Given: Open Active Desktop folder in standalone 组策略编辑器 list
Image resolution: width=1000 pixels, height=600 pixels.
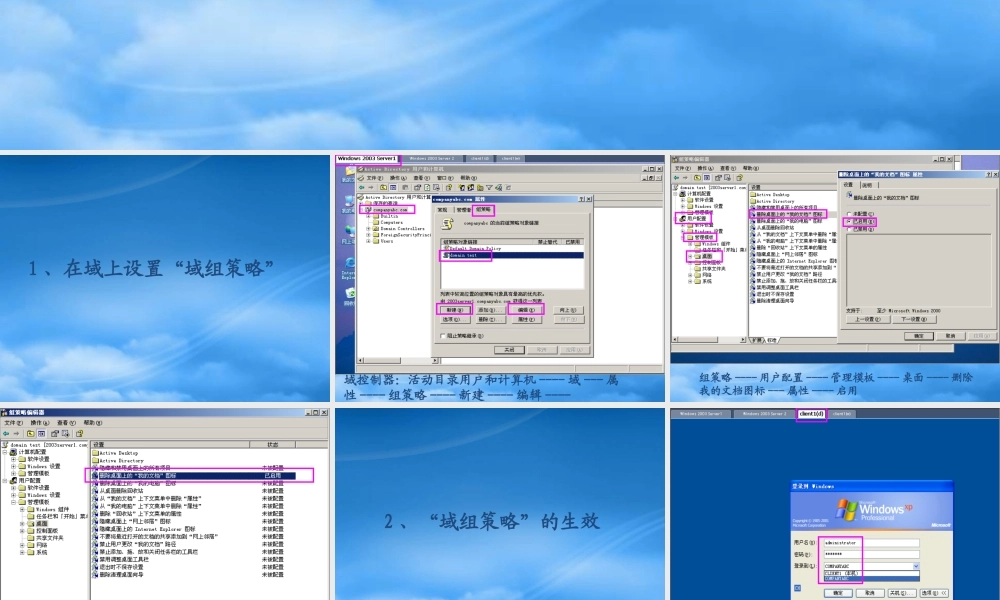Looking at the screenshot, I should (x=116, y=453).
